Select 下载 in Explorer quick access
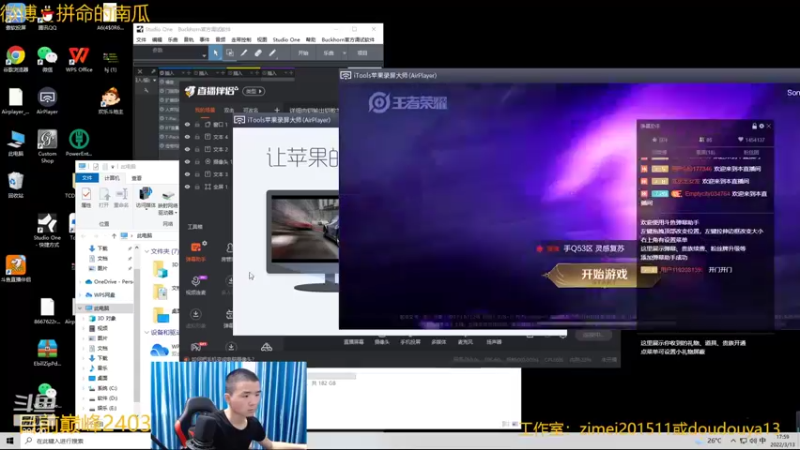The height and width of the screenshot is (450, 800). (x=103, y=249)
